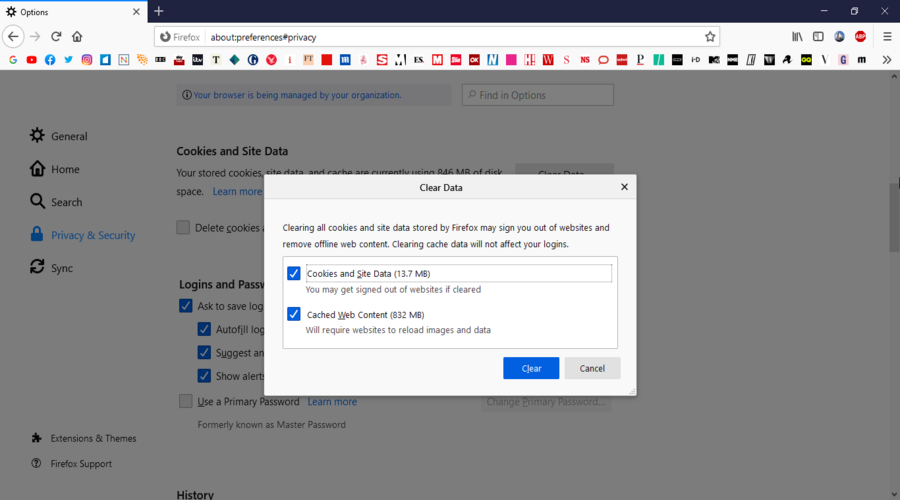Open the Facebook bookmark

point(50,60)
